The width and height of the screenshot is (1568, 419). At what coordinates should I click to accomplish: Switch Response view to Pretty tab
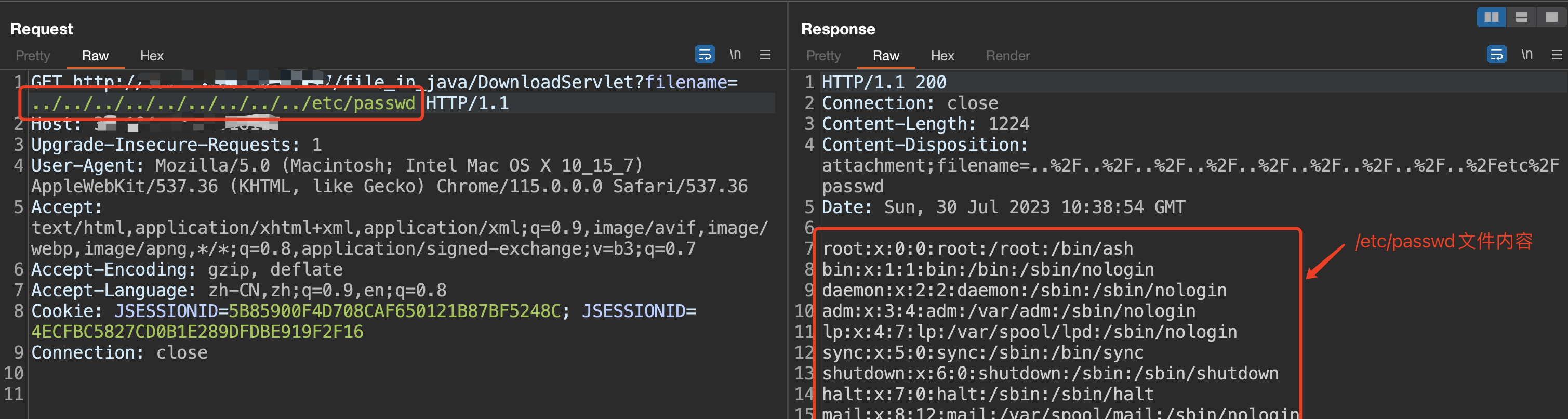[823, 56]
